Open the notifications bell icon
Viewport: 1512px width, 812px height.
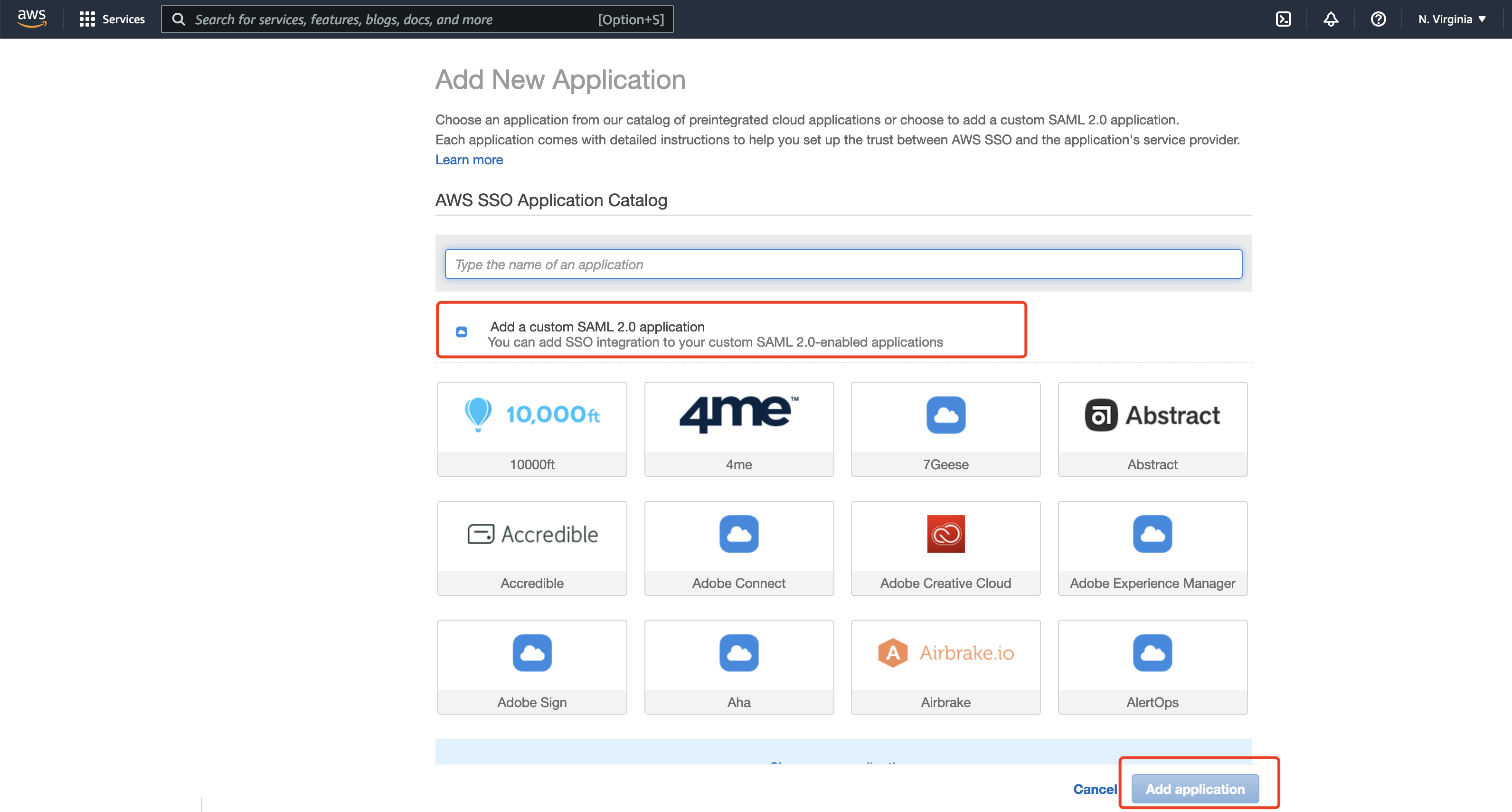tap(1331, 19)
